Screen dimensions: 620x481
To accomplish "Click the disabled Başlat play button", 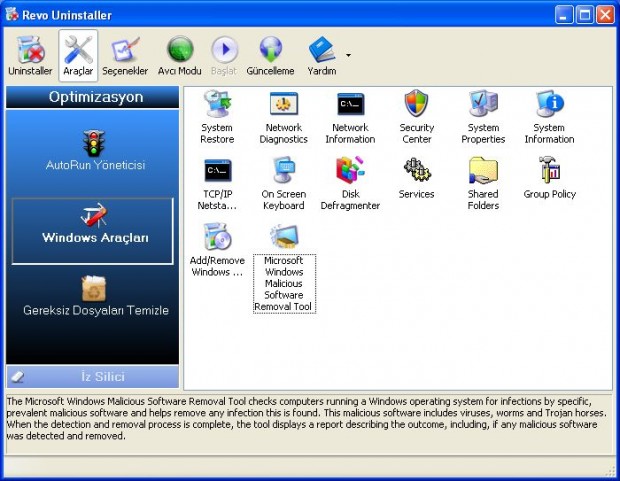I will pyautogui.click(x=224, y=56).
